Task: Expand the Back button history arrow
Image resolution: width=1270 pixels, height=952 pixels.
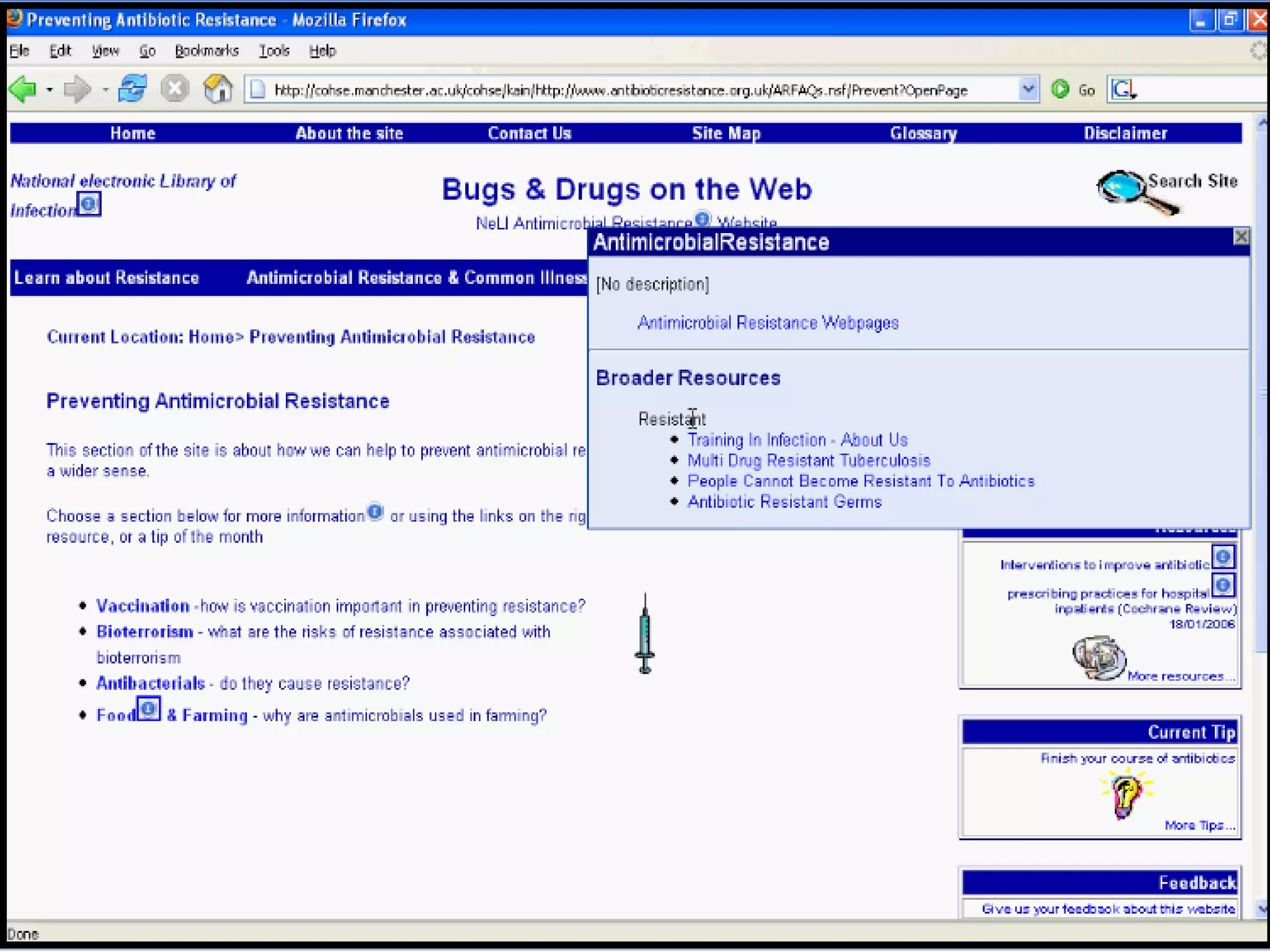Action: [49, 90]
